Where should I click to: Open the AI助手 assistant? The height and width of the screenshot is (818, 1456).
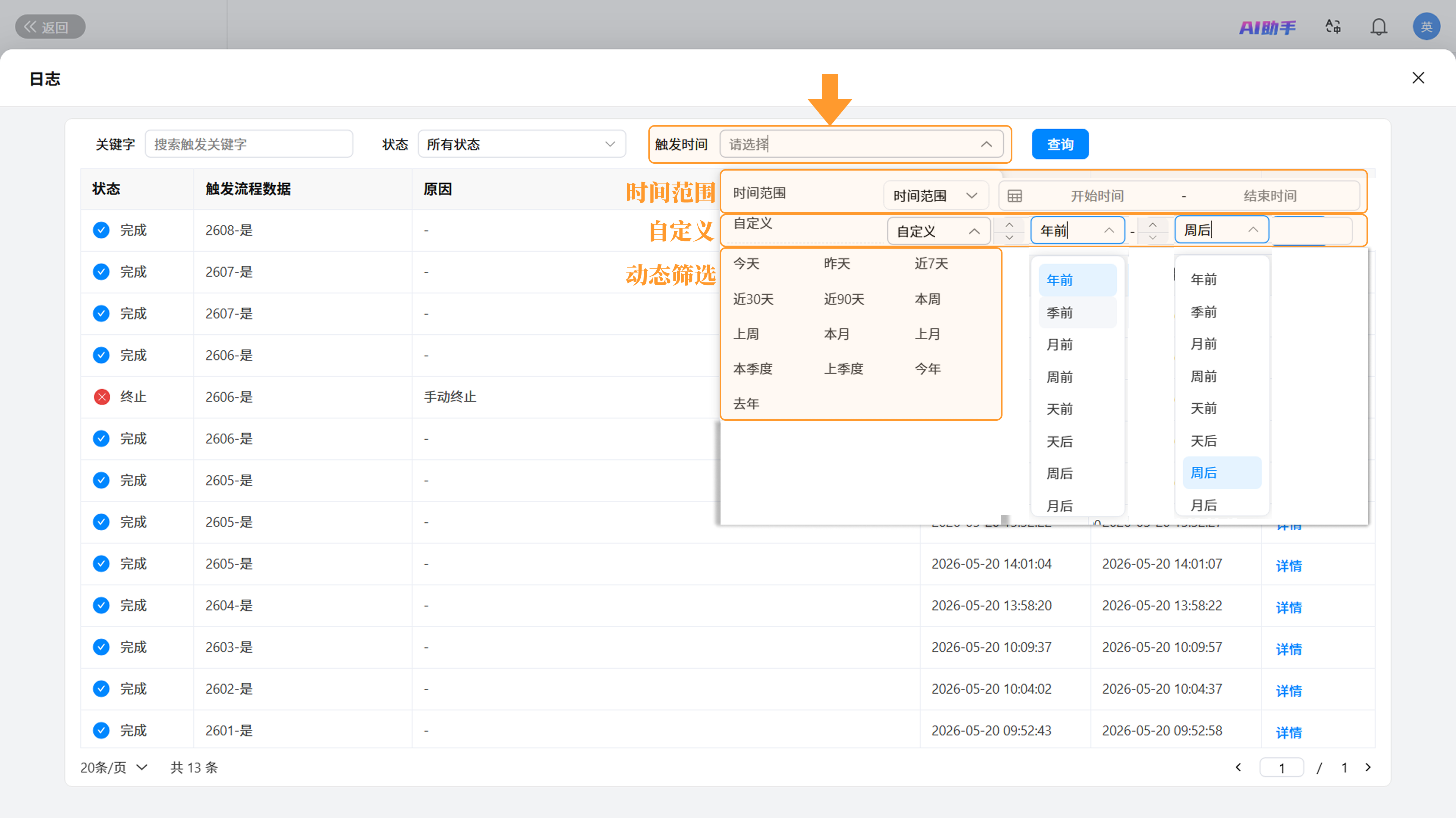pyautogui.click(x=1267, y=27)
